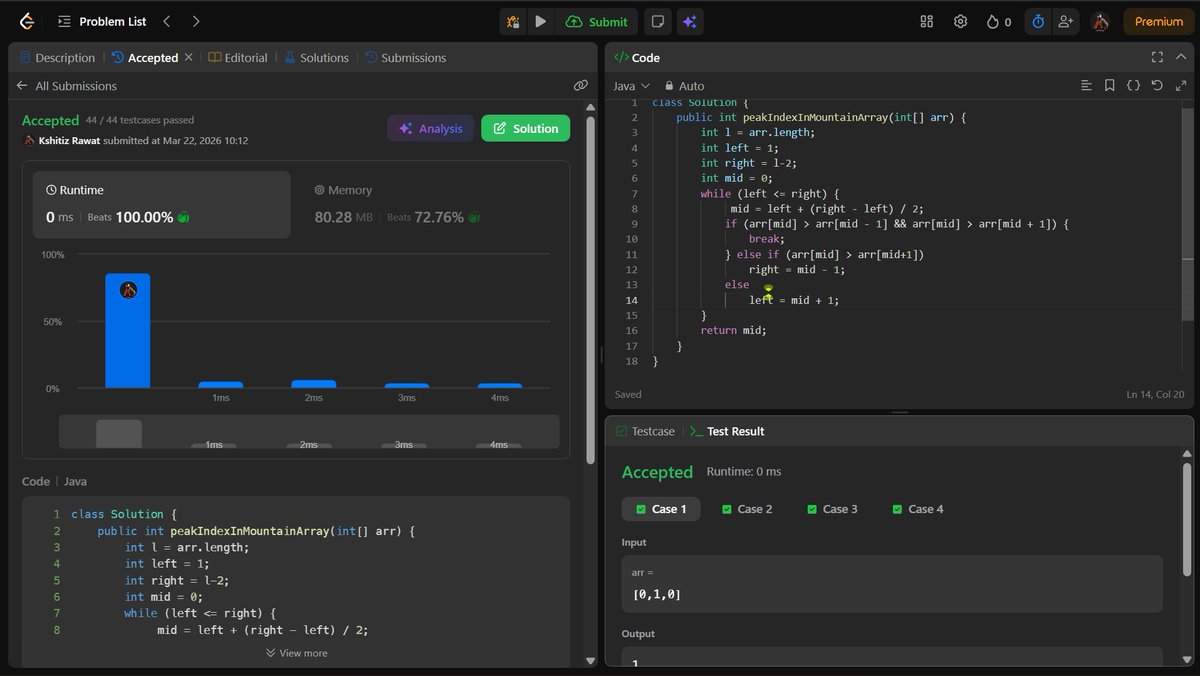Maximize the Code panel icon

(x=1157, y=58)
